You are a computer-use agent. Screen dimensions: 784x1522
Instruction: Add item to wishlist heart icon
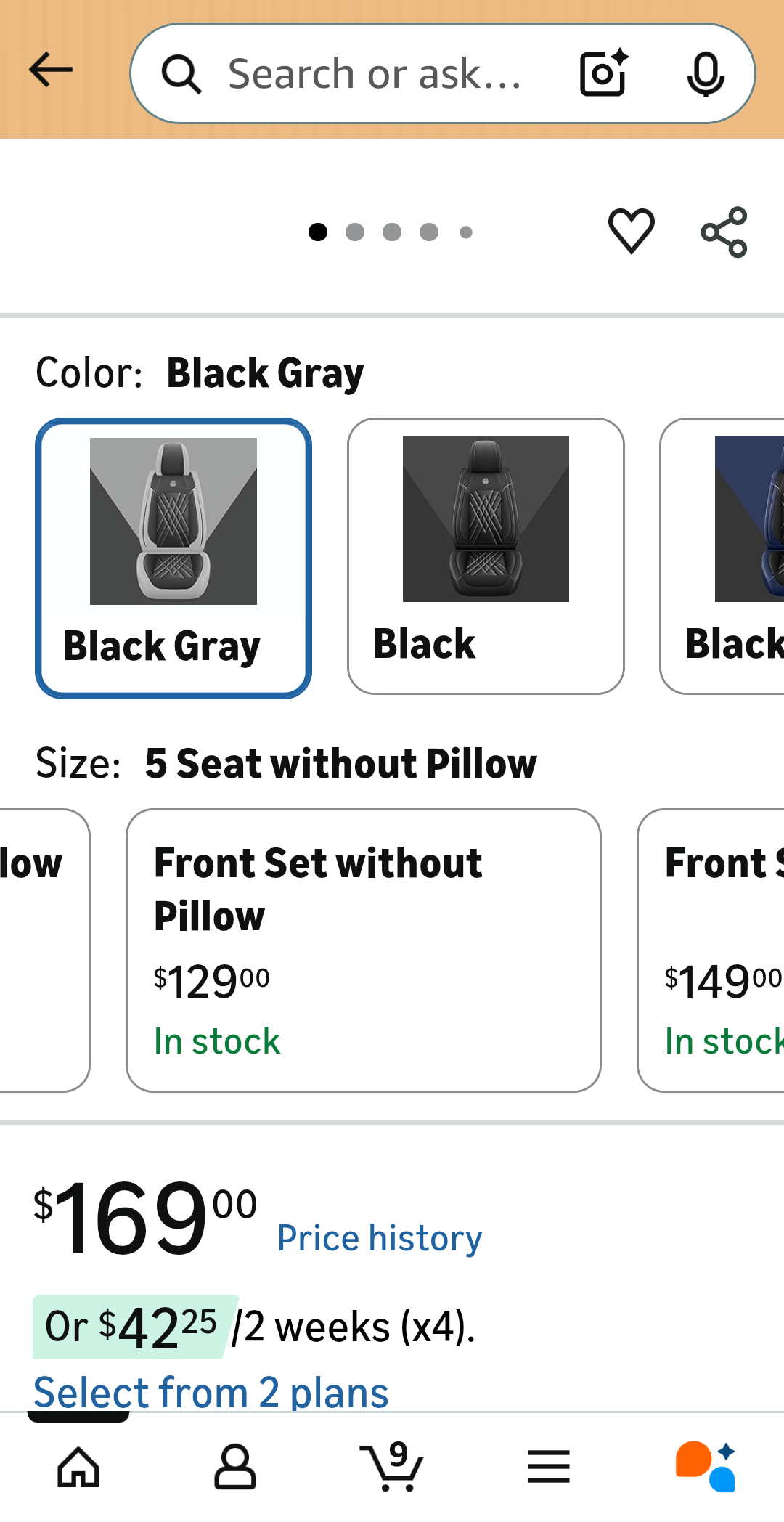point(631,231)
